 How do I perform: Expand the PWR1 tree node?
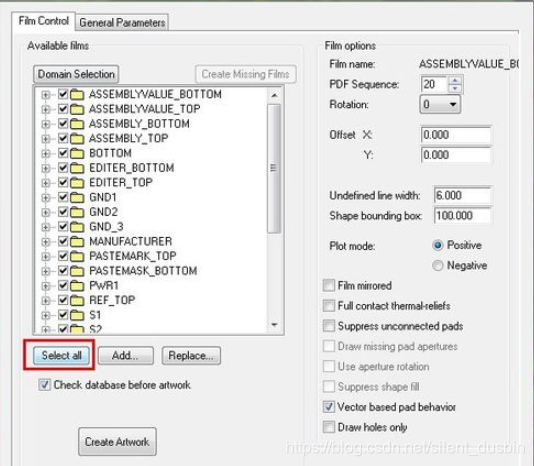pyautogui.click(x=45, y=286)
